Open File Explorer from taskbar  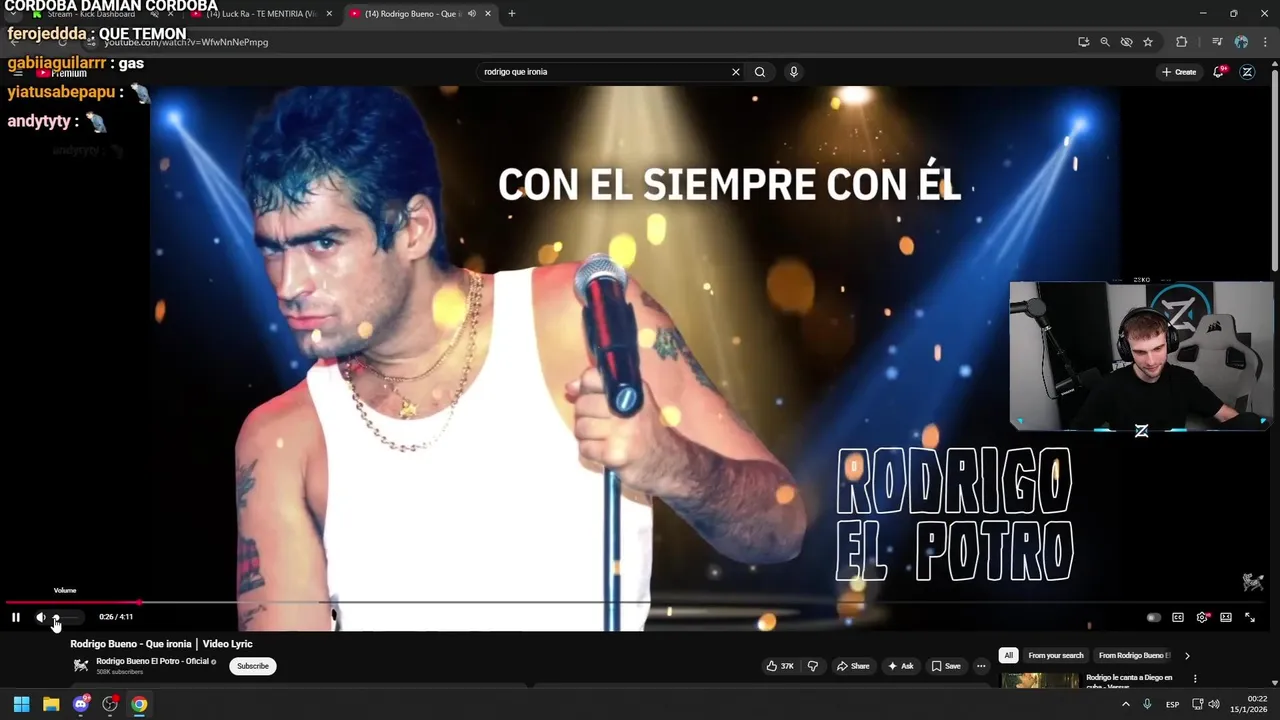coord(51,704)
